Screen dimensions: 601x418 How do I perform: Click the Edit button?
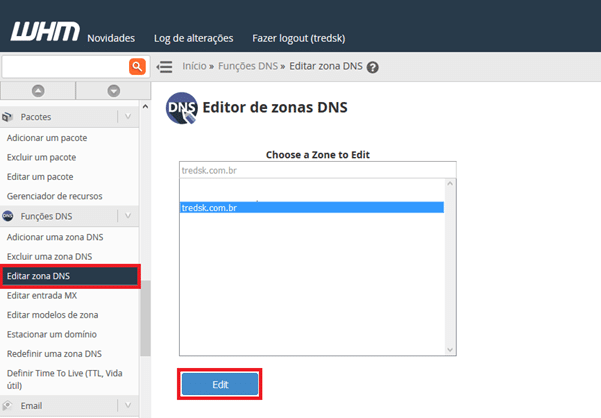pos(220,384)
